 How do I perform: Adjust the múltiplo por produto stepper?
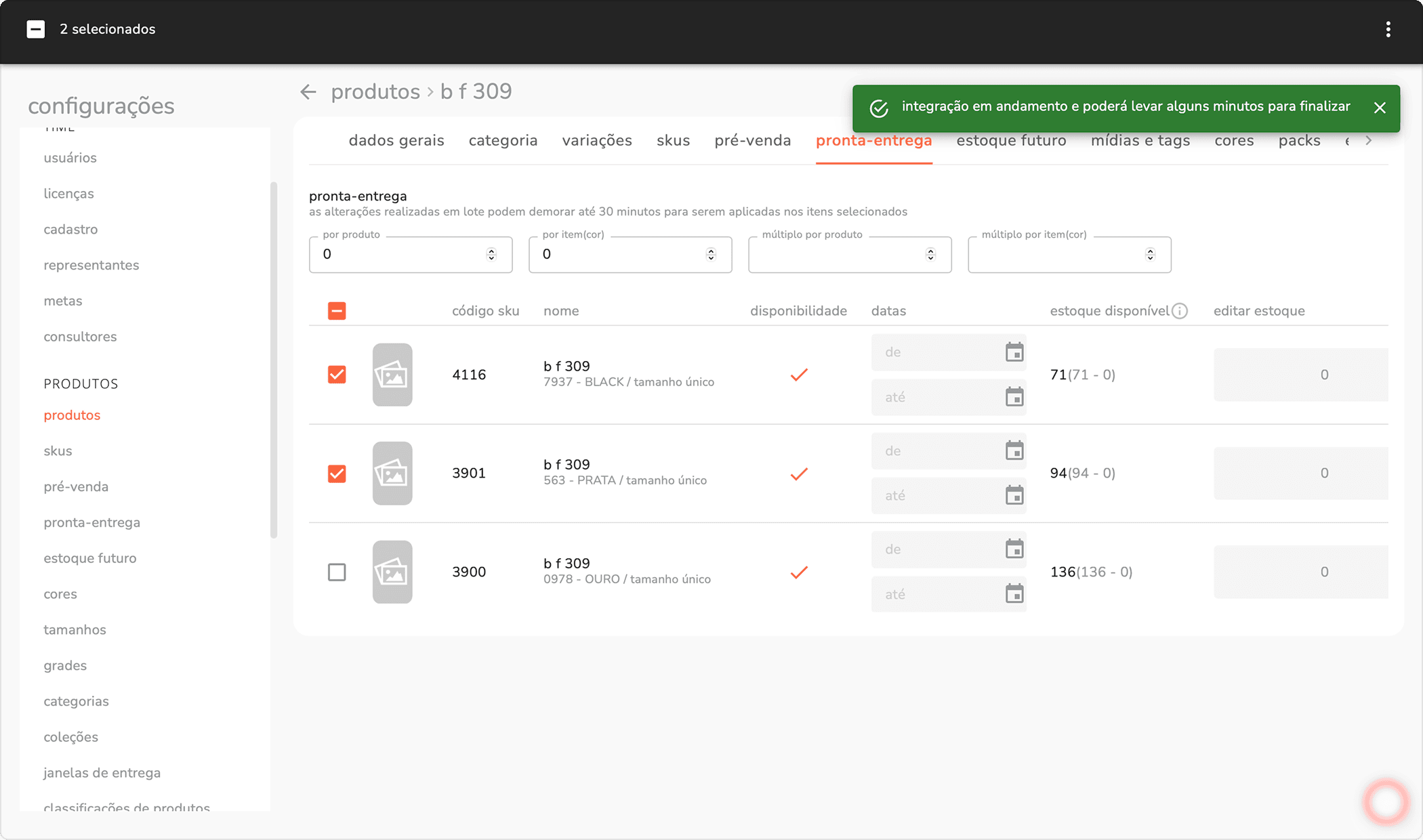point(930,254)
